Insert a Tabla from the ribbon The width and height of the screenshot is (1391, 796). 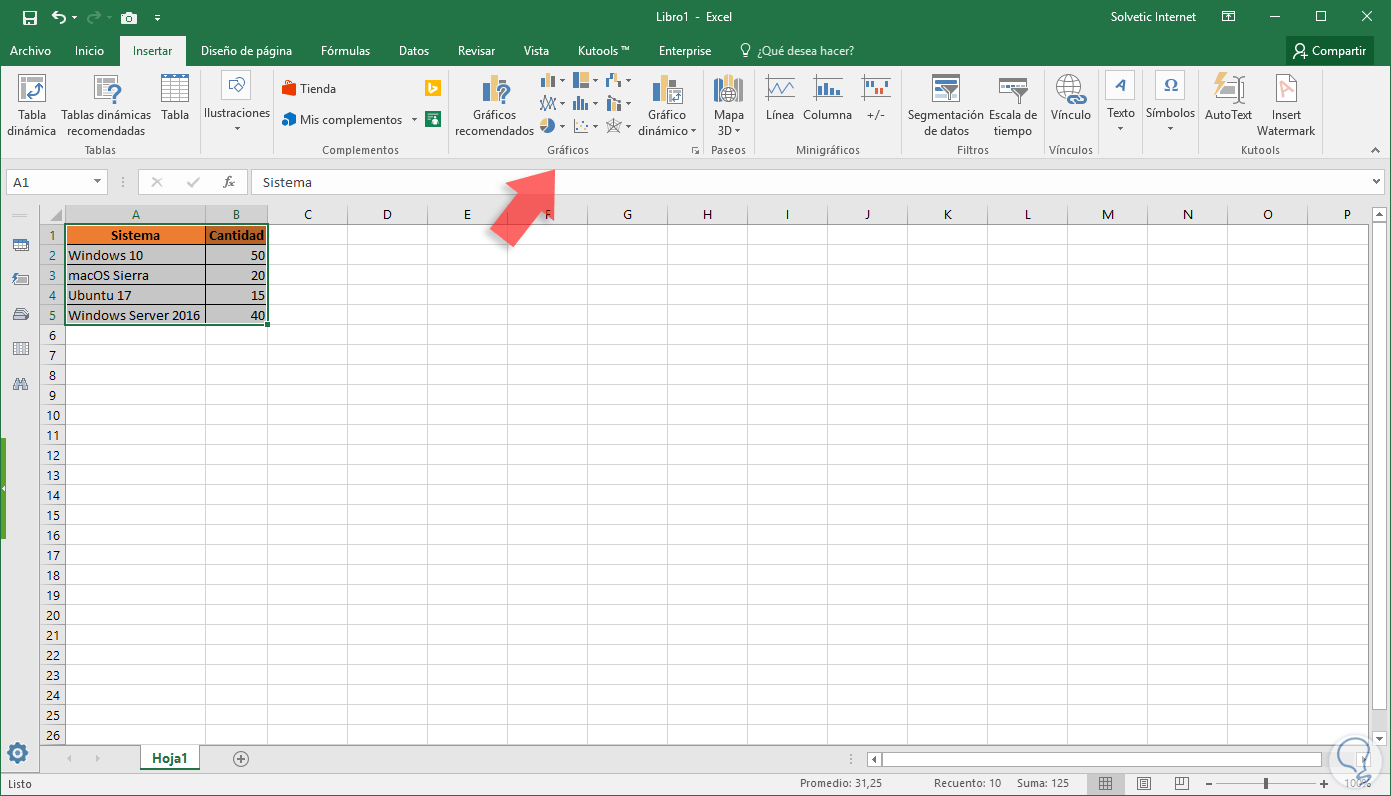[x=175, y=97]
